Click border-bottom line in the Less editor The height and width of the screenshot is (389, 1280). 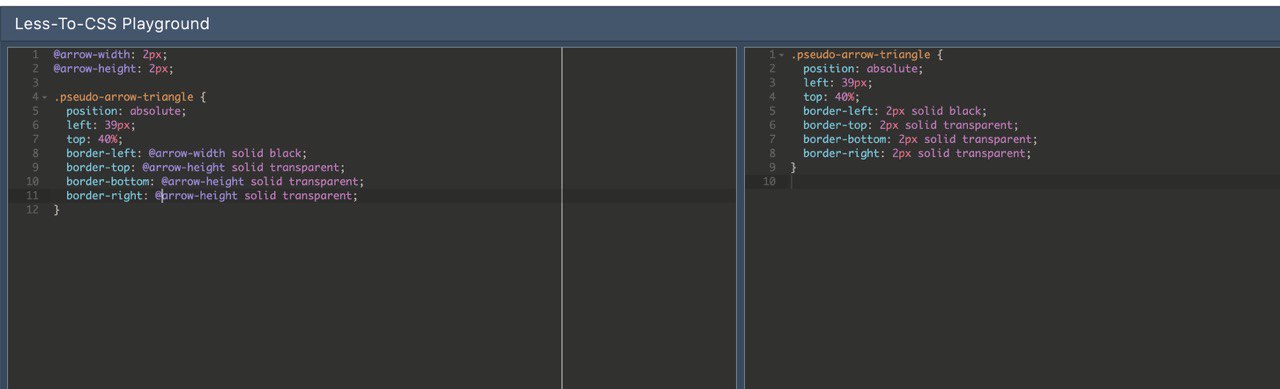pos(215,181)
